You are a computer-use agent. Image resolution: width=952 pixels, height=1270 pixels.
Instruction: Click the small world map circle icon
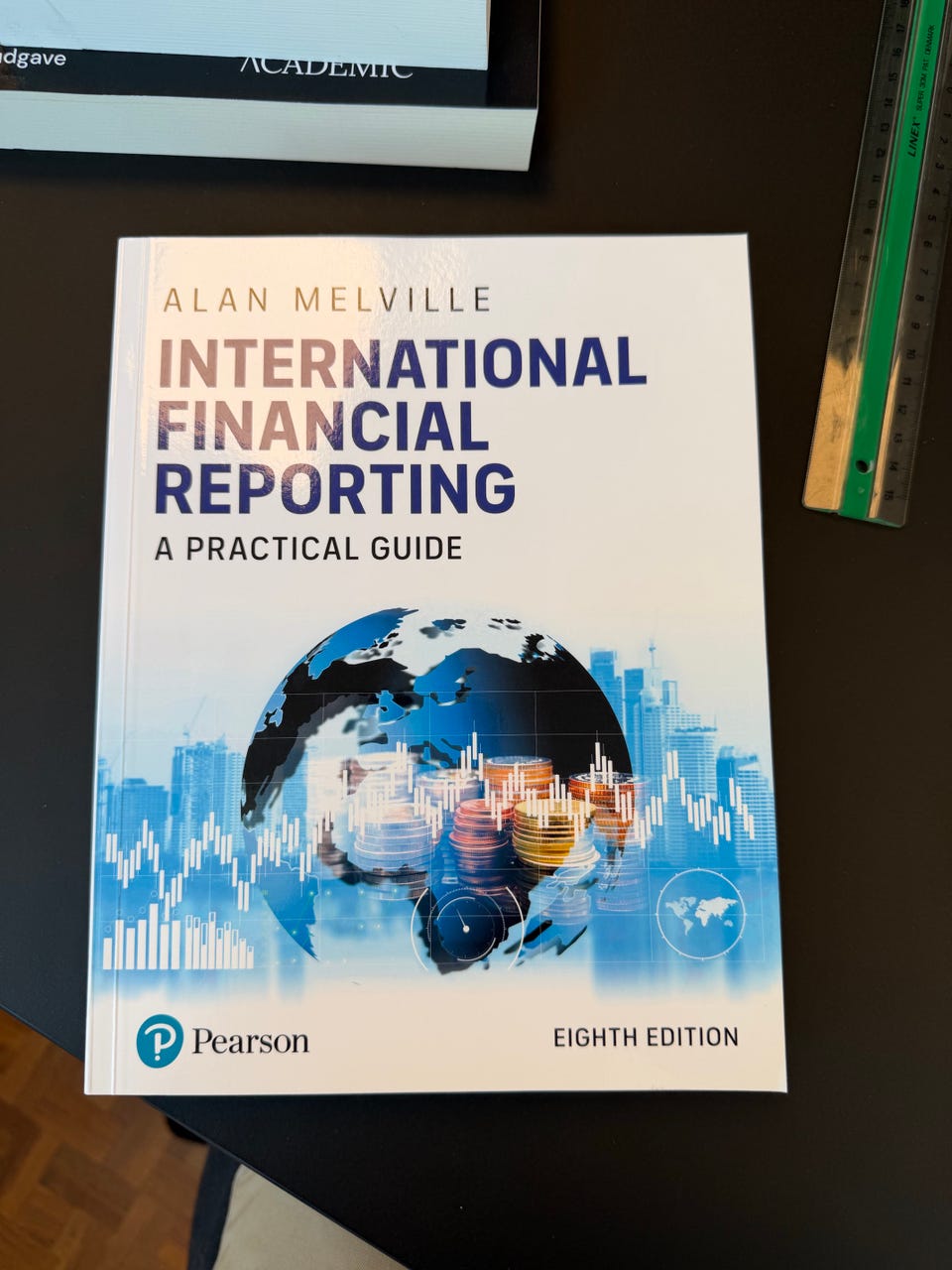pyautogui.click(x=702, y=913)
